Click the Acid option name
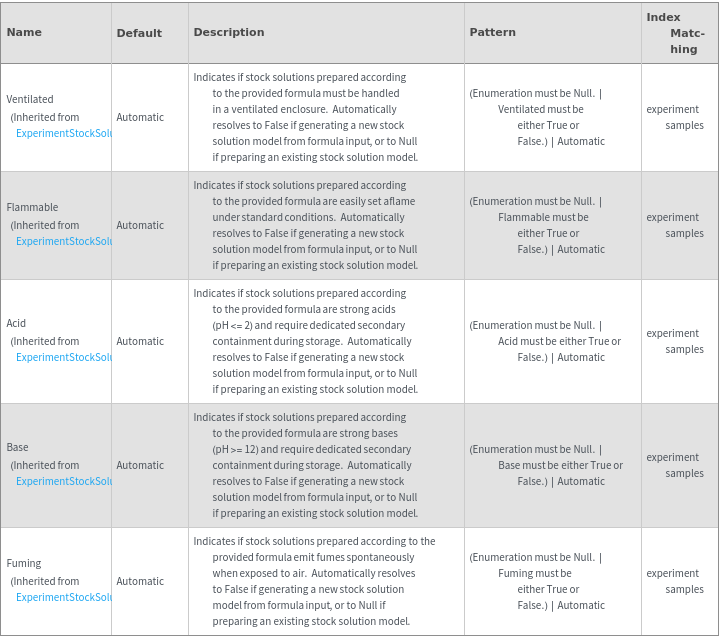This screenshot has width=719, height=637. [x=16, y=323]
